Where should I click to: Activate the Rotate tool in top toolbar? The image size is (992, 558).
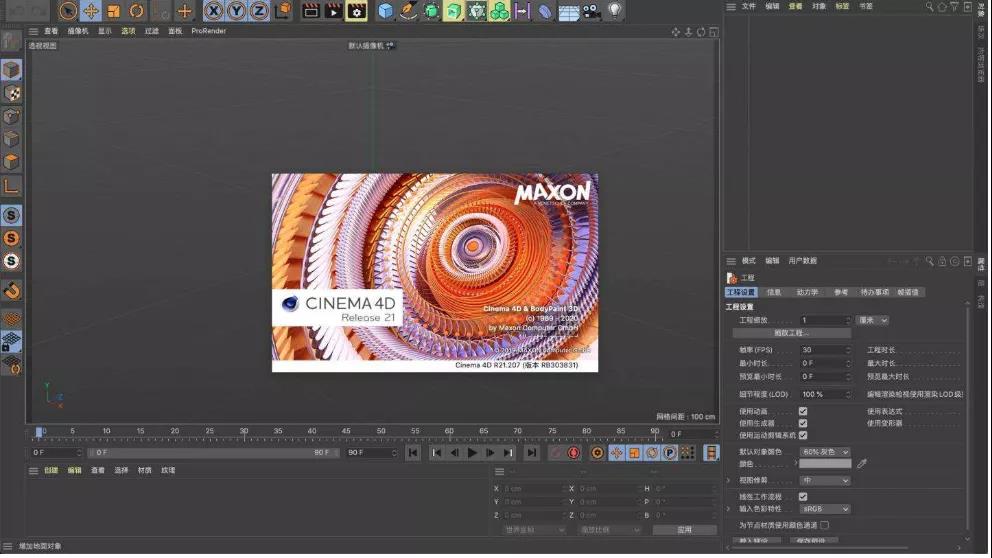click(x=136, y=11)
